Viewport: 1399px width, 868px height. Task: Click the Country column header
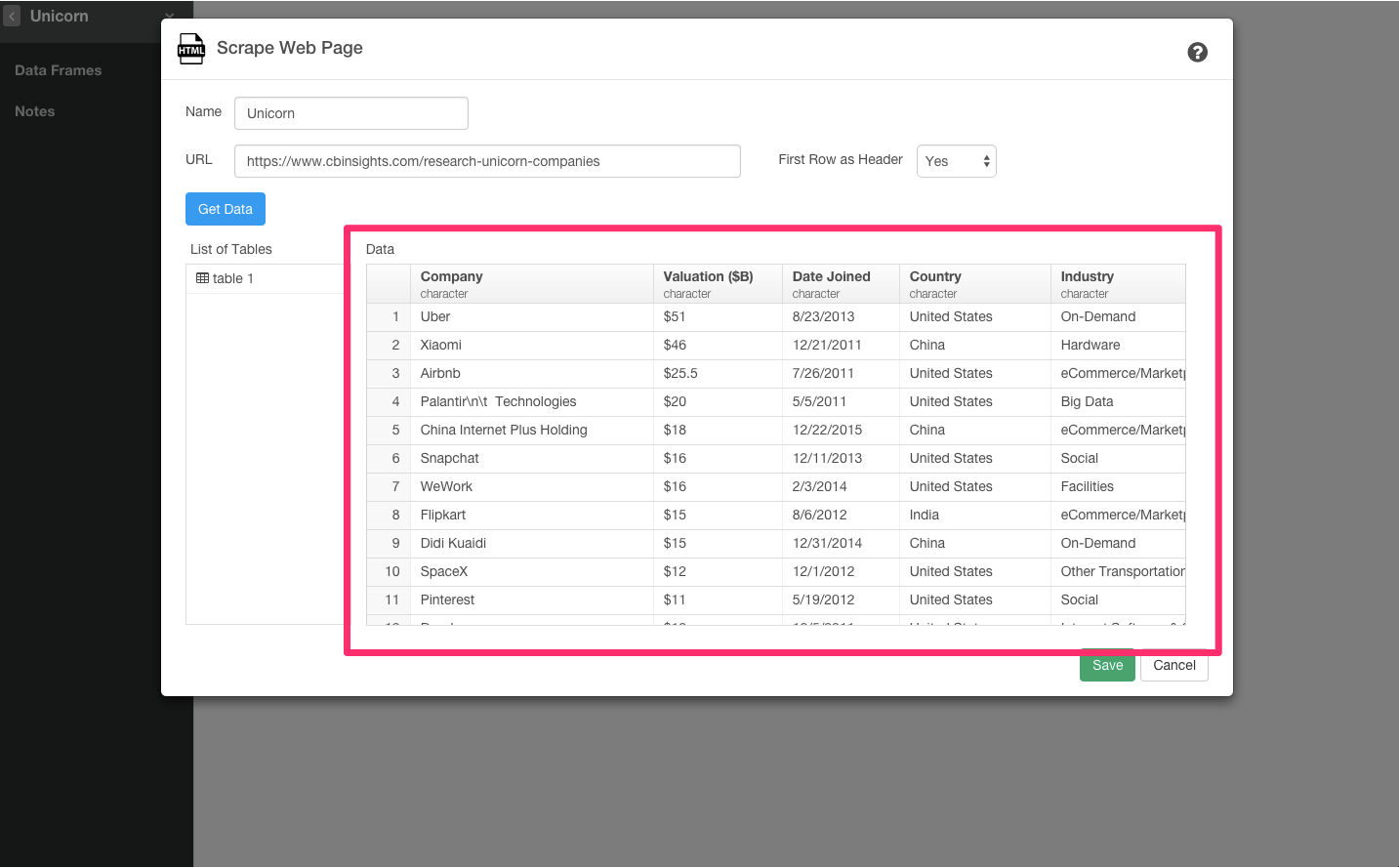tap(974, 284)
